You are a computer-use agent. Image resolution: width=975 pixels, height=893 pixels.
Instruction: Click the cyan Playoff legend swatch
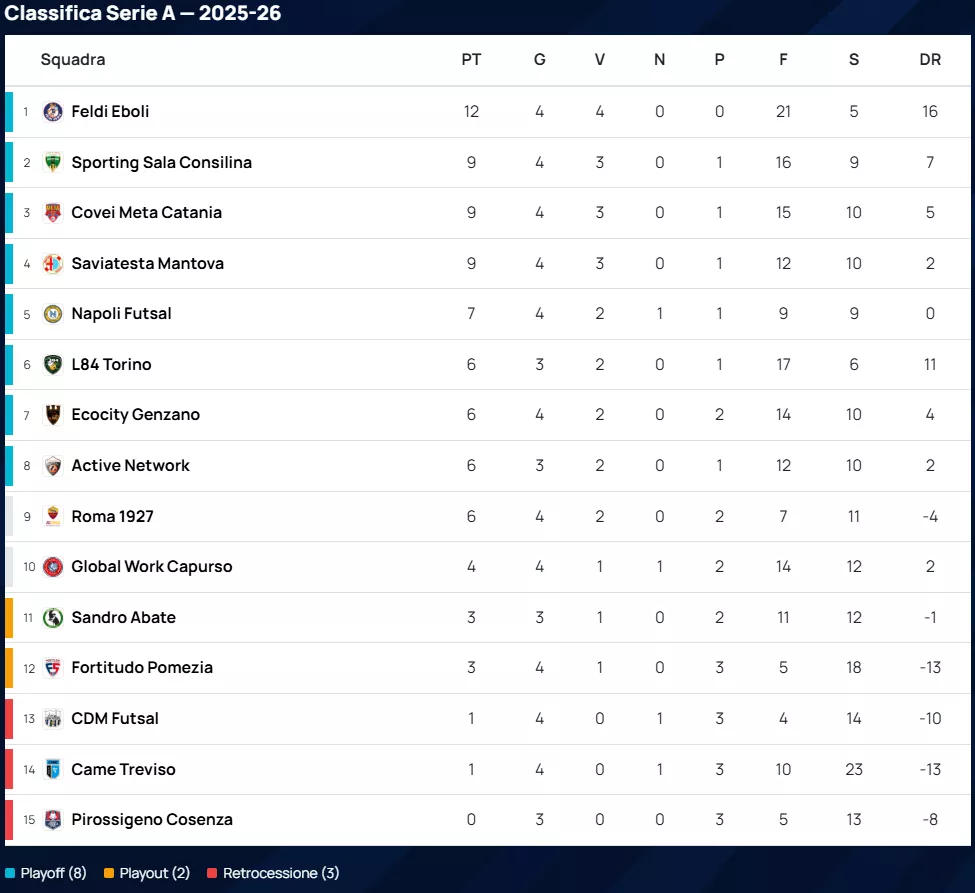[10, 874]
